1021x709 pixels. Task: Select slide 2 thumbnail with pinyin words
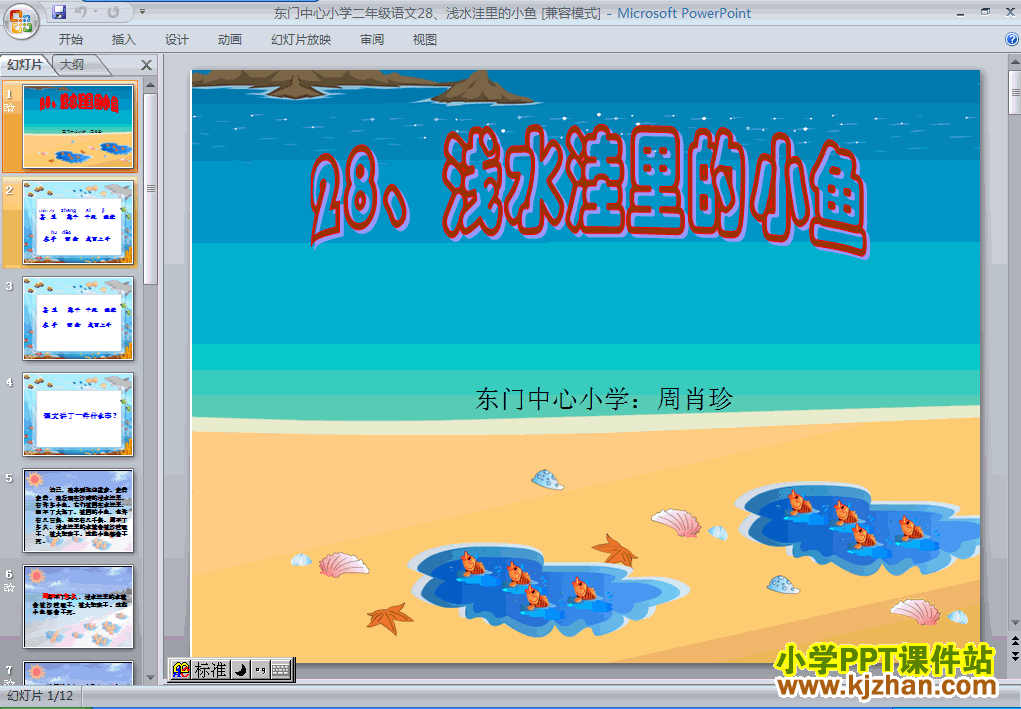78,223
